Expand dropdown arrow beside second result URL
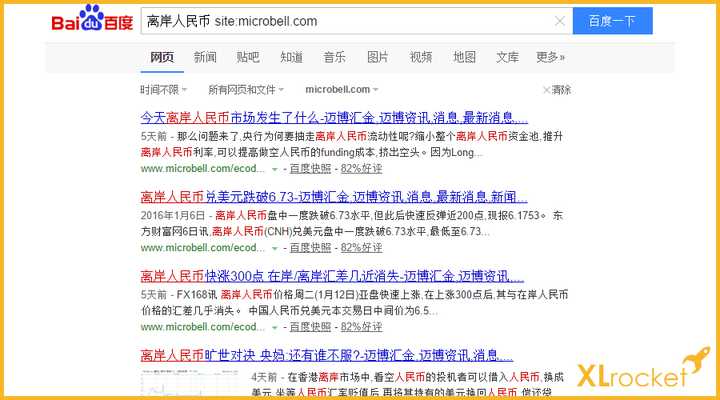Viewport: 720px width, 400px height. [275, 248]
